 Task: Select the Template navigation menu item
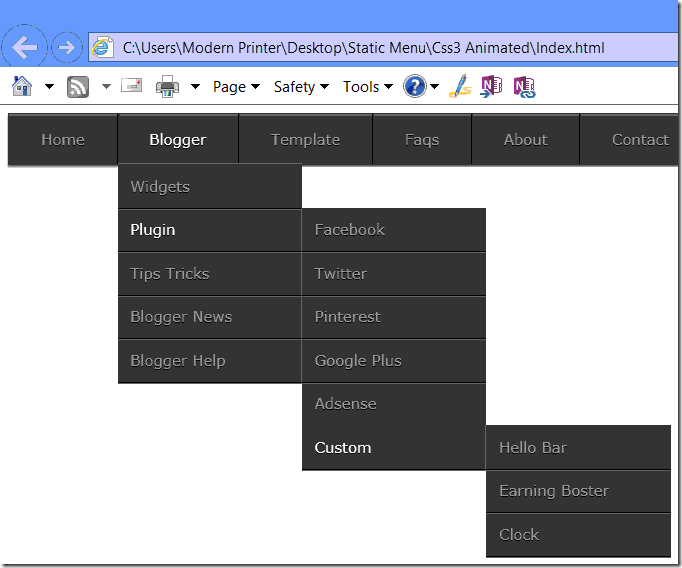pyautogui.click(x=305, y=140)
